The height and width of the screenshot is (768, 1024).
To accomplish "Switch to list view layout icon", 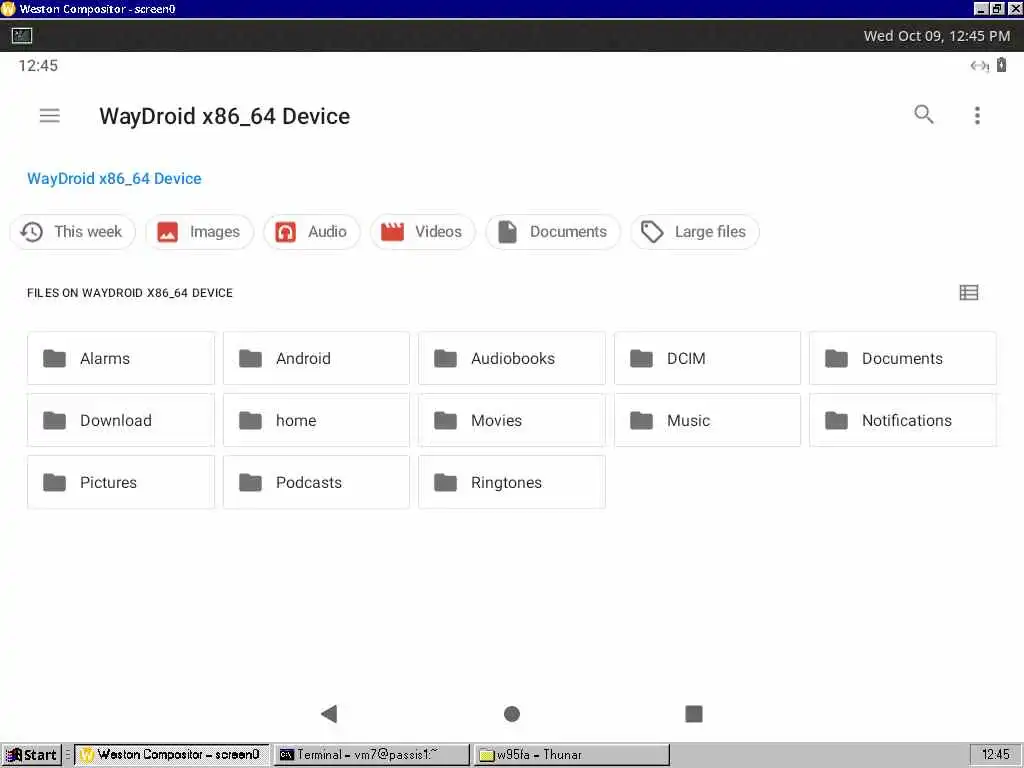I will [968, 293].
